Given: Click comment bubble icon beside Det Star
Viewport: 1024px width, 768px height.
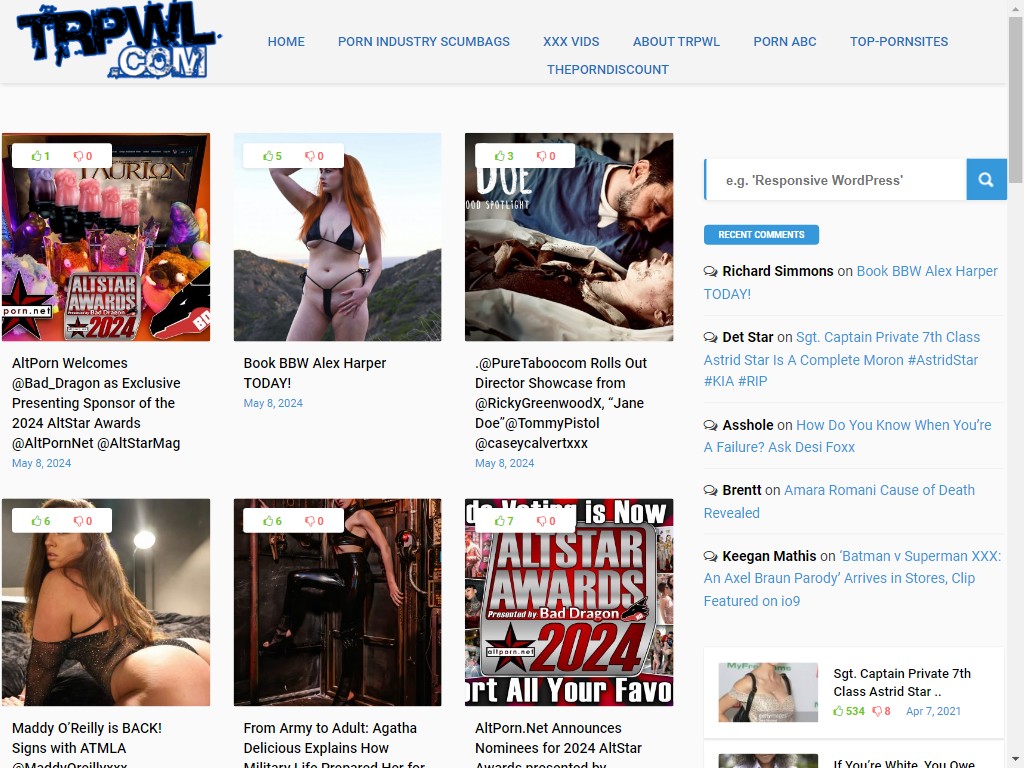Looking at the screenshot, I should coord(711,337).
